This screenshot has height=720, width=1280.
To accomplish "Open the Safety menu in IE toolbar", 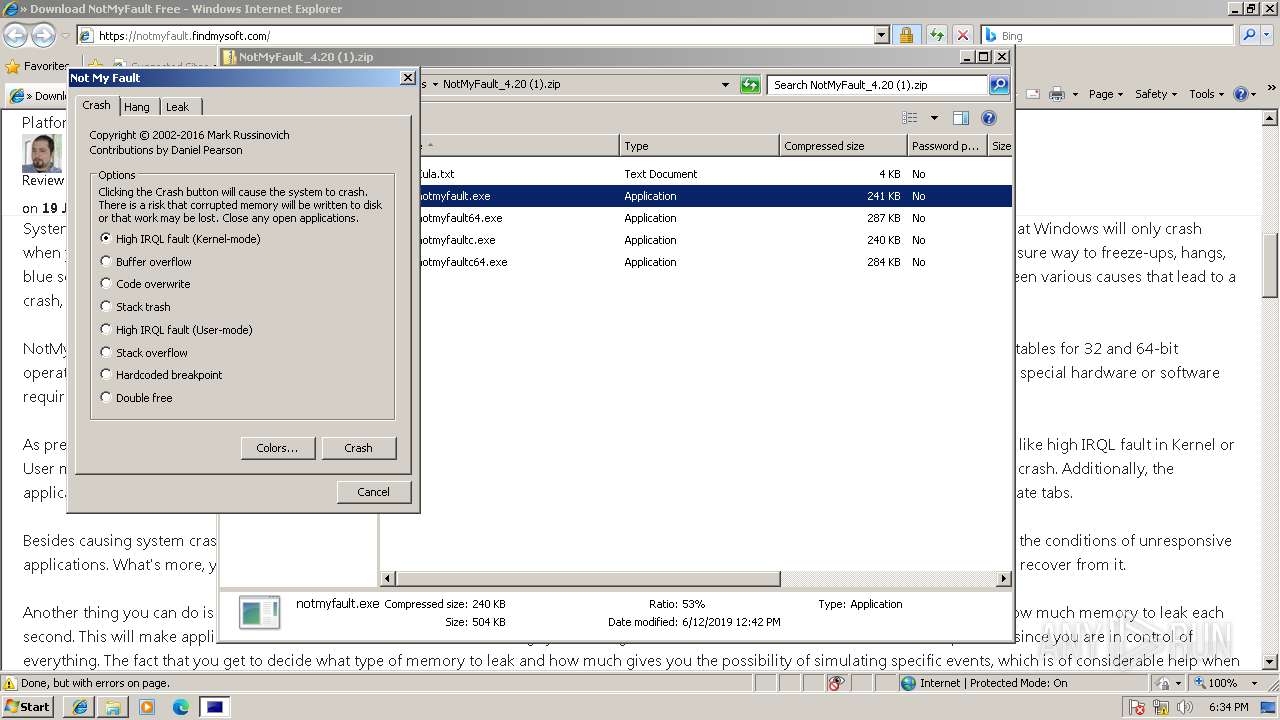I will [x=1156, y=94].
